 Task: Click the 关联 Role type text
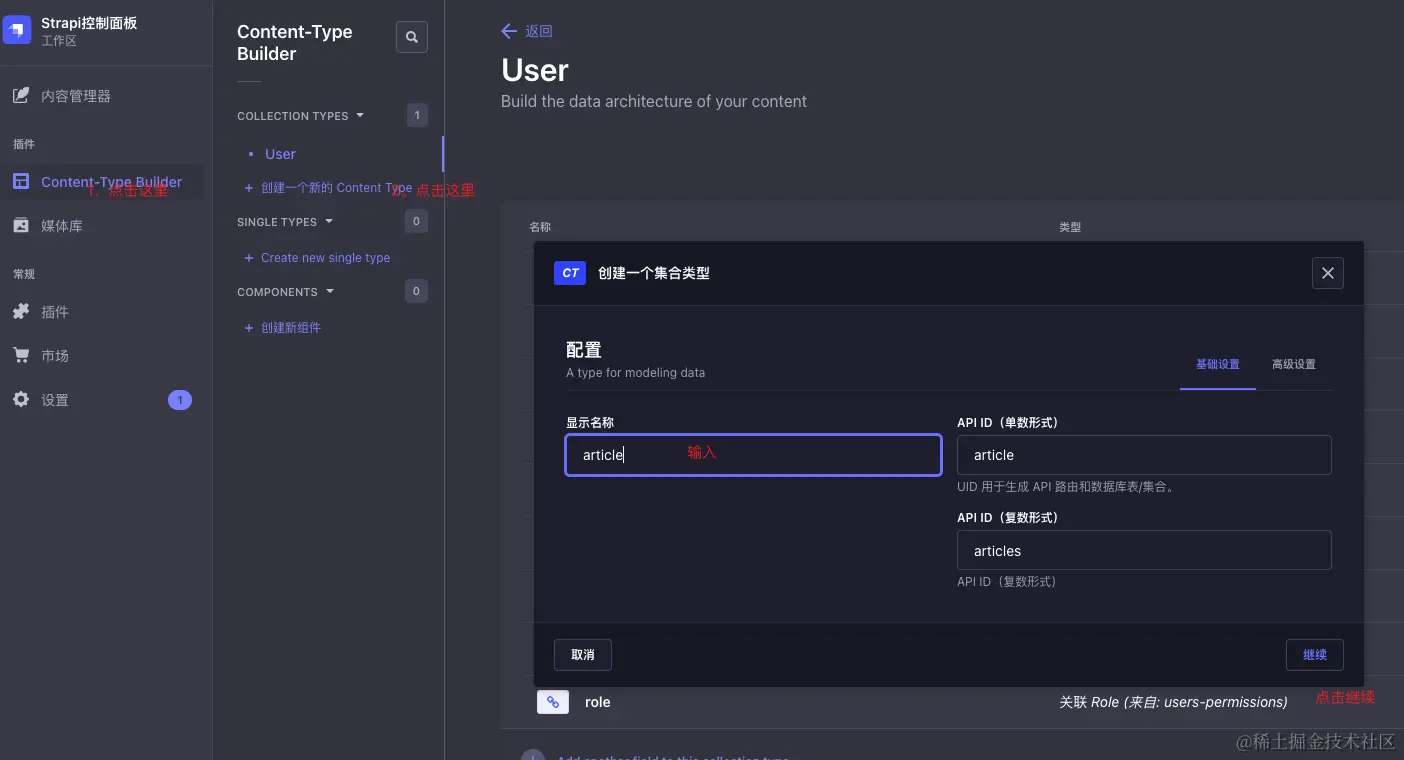pos(1173,702)
